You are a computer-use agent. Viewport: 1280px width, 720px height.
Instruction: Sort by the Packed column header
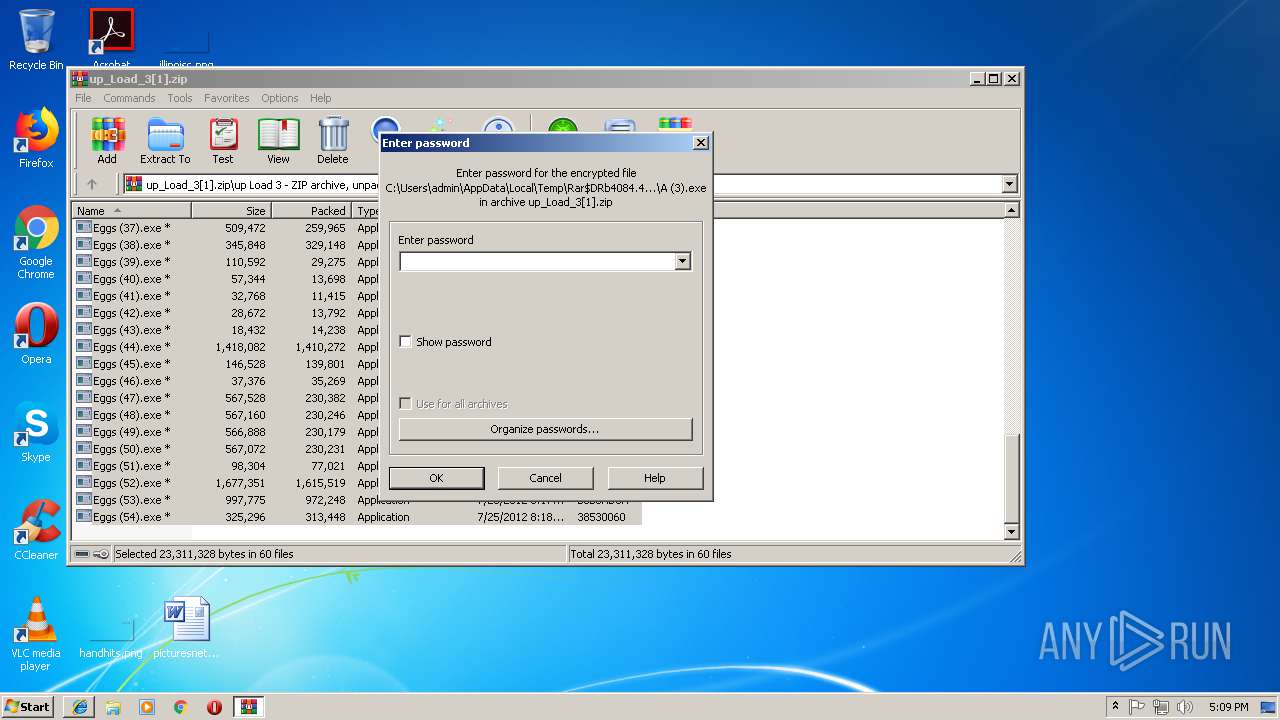(x=311, y=211)
